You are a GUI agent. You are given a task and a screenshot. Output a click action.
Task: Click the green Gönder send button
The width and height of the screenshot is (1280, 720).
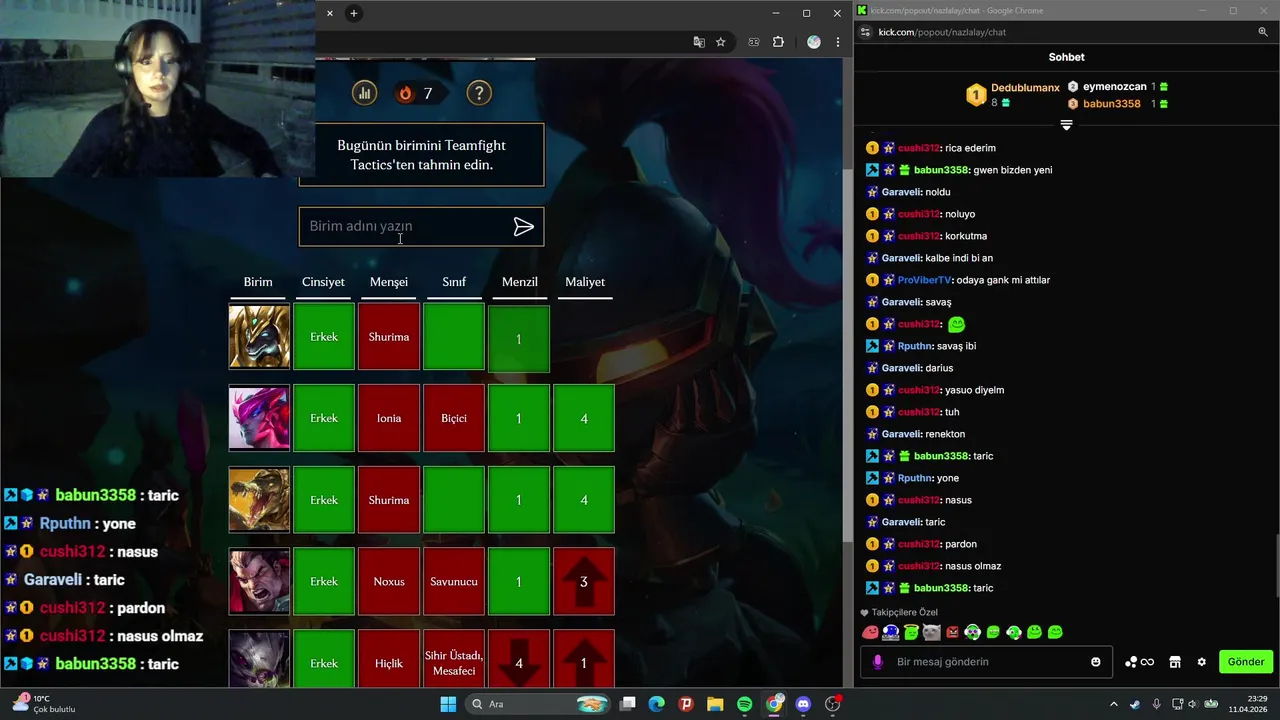click(x=1246, y=662)
